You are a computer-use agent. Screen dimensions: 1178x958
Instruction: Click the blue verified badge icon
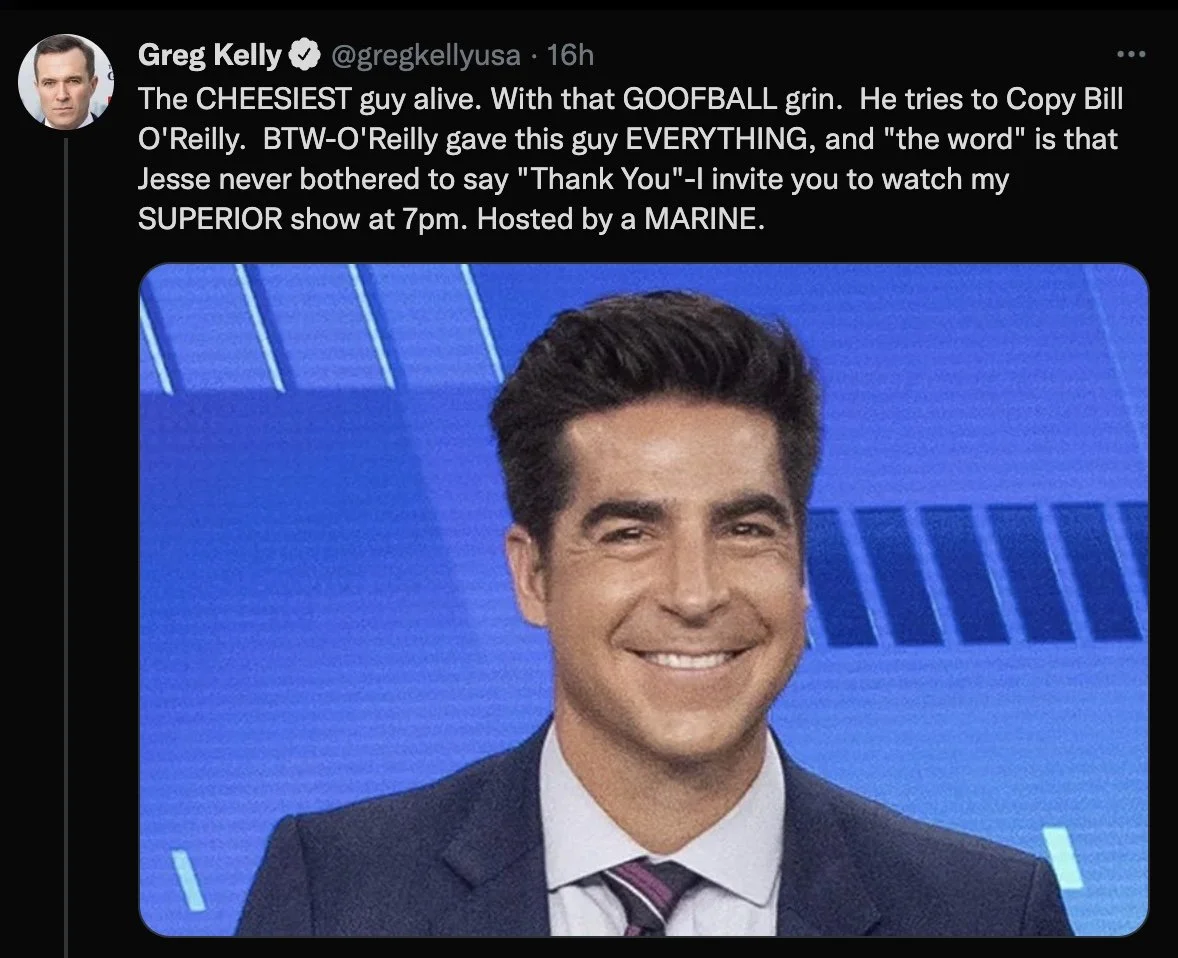pyautogui.click(x=305, y=56)
